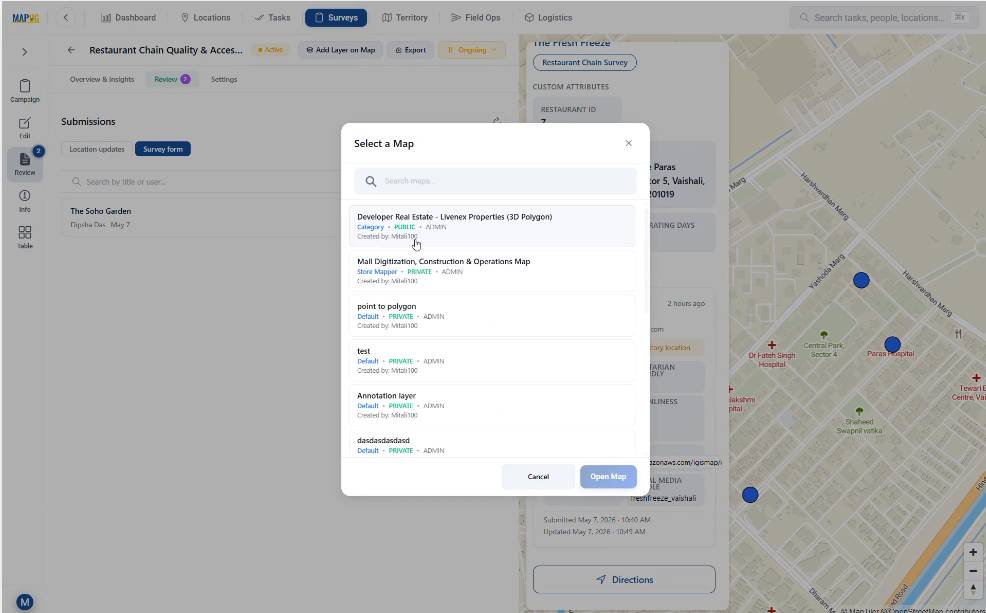Open the Dashboard tab
This screenshot has width=986, height=613.
point(128,18)
